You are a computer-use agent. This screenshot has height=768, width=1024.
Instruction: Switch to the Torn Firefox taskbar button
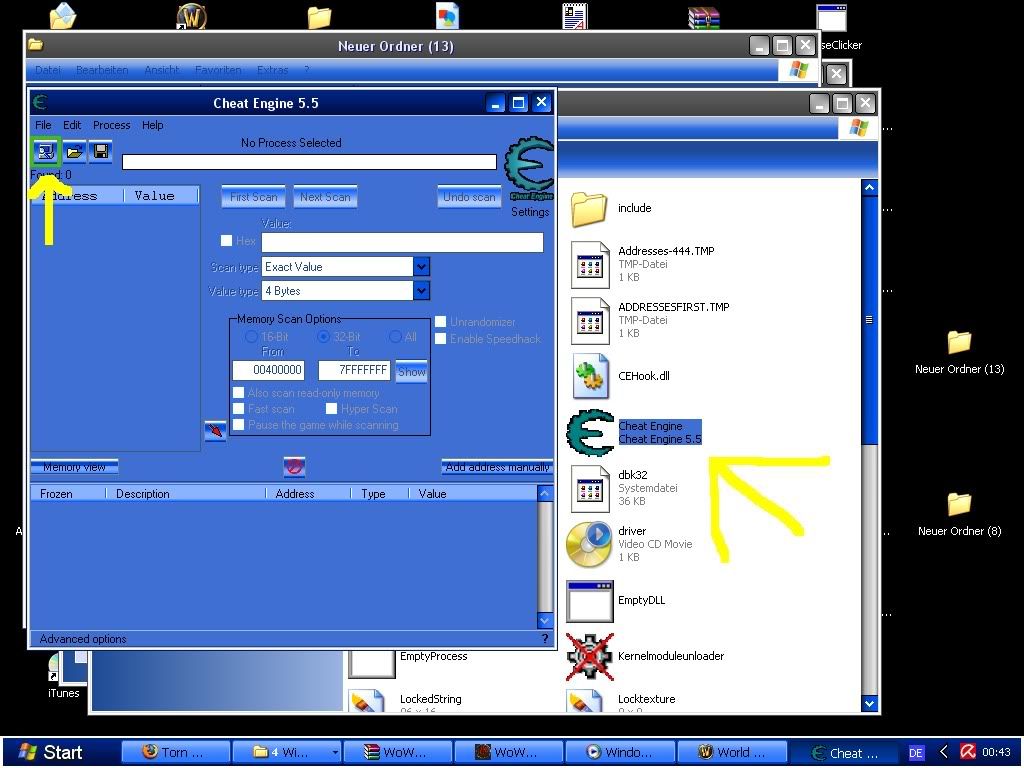click(x=176, y=752)
